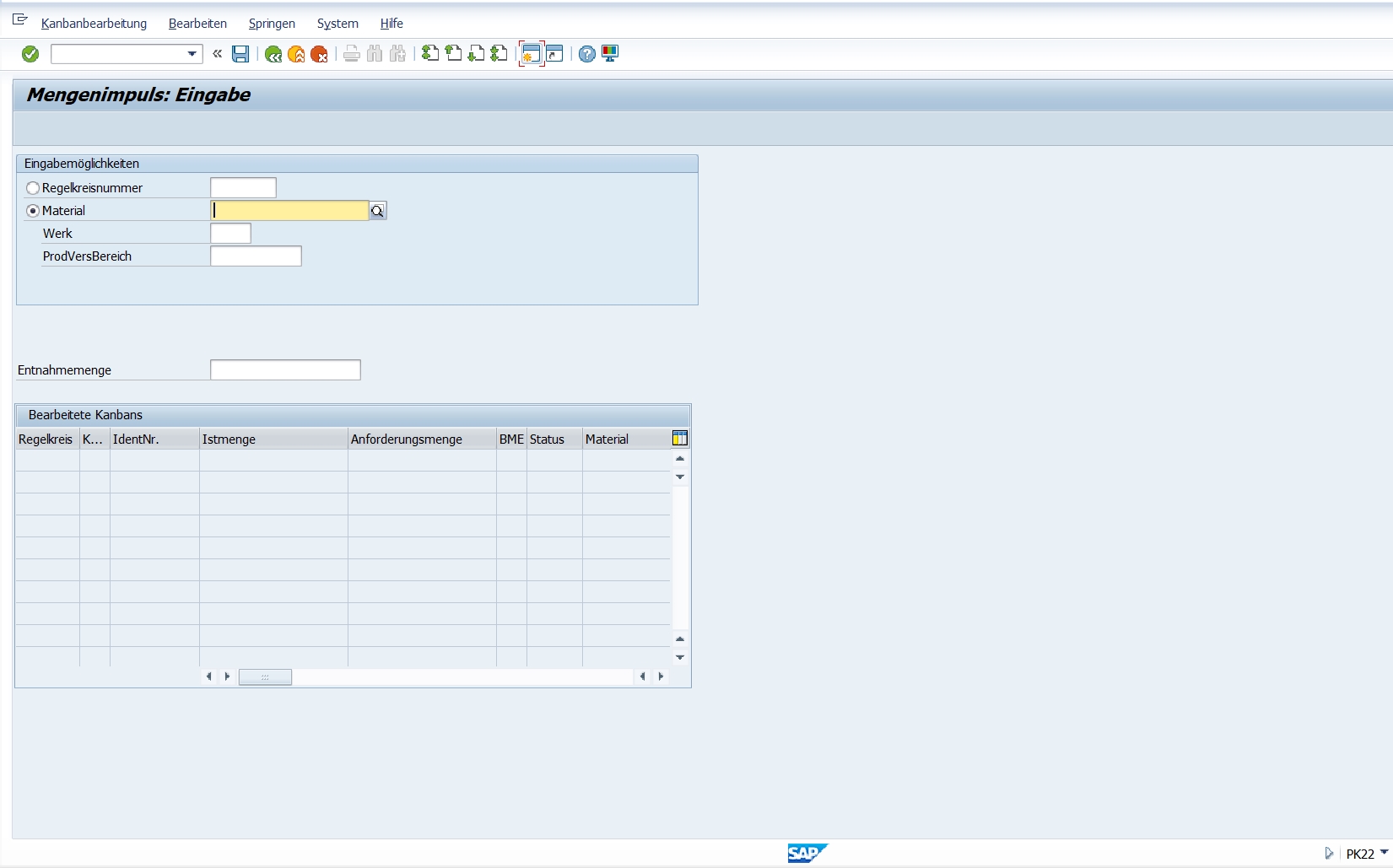The width and height of the screenshot is (1393, 868).
Task: Click the green Enter checkmark icon
Action: coord(30,54)
